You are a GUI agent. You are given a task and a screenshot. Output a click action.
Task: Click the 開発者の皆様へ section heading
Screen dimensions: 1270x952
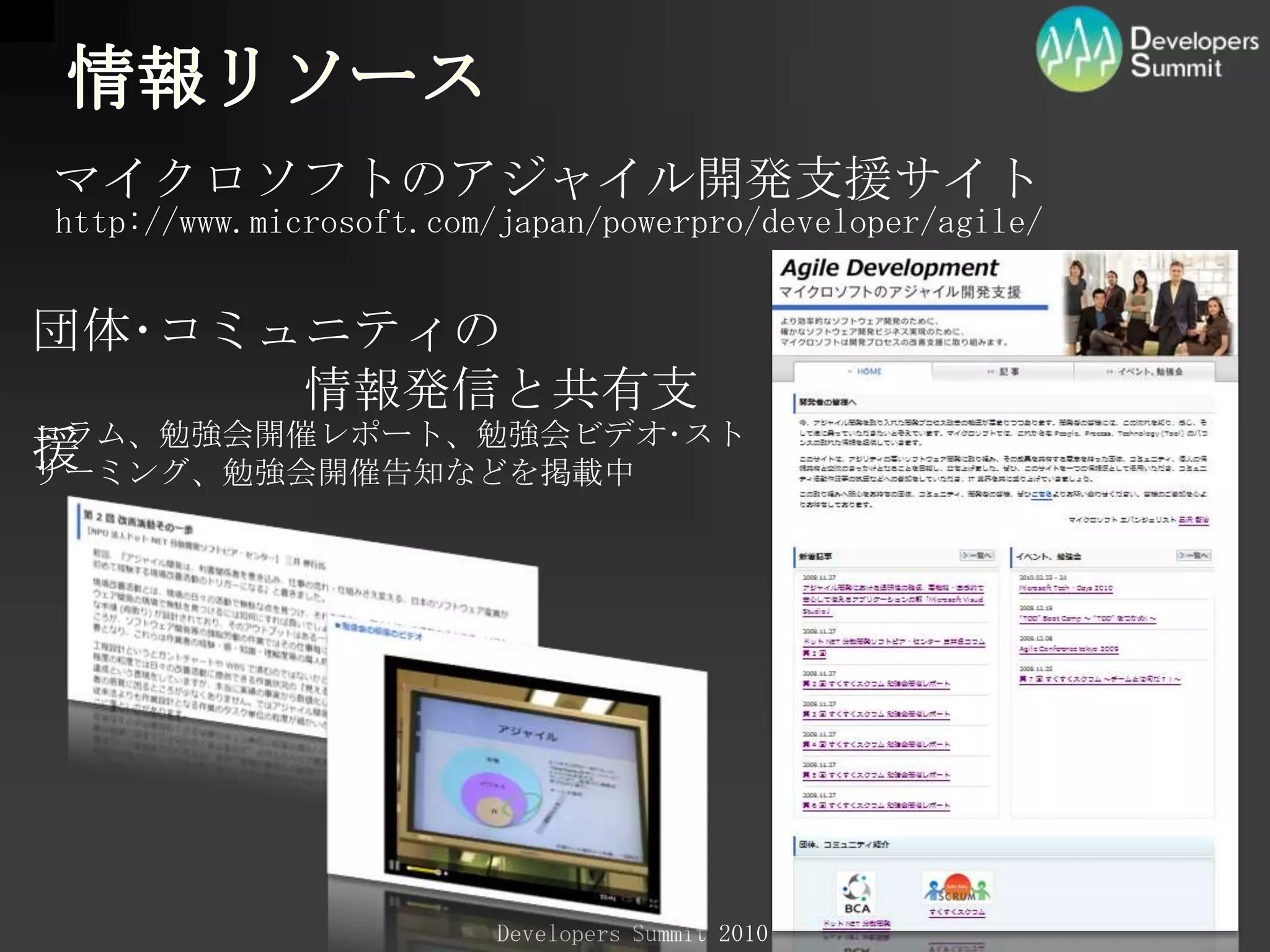coord(828,402)
